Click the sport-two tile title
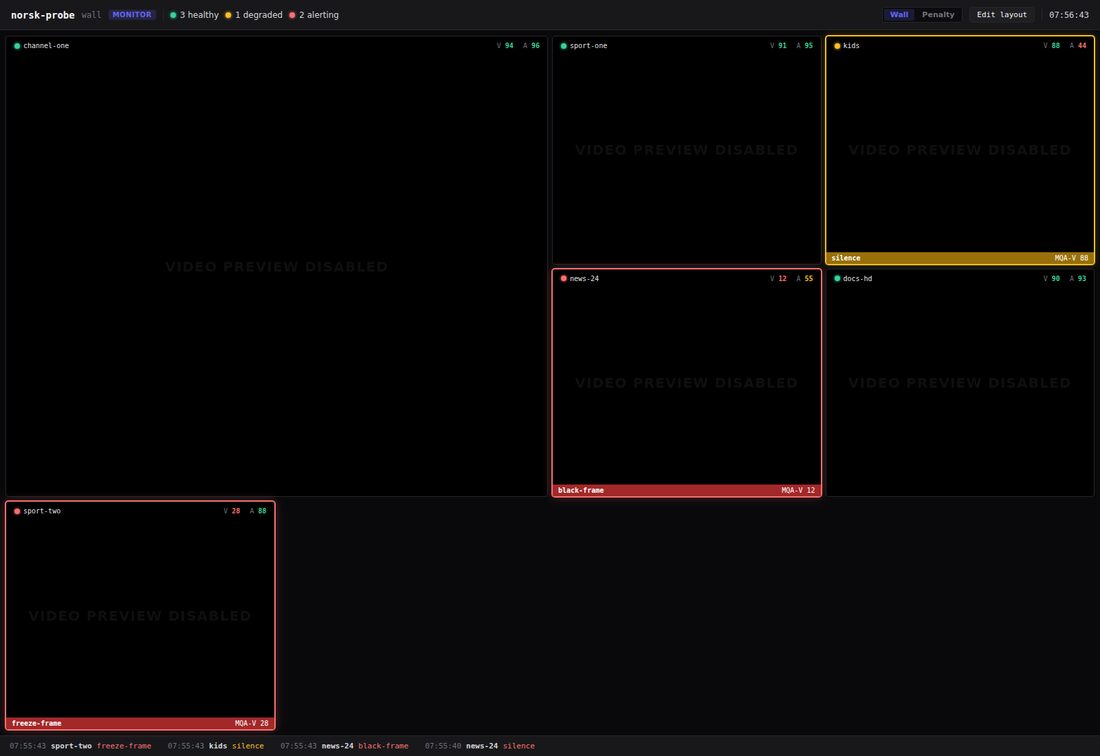Viewport: 1100px width, 756px height. click(42, 511)
